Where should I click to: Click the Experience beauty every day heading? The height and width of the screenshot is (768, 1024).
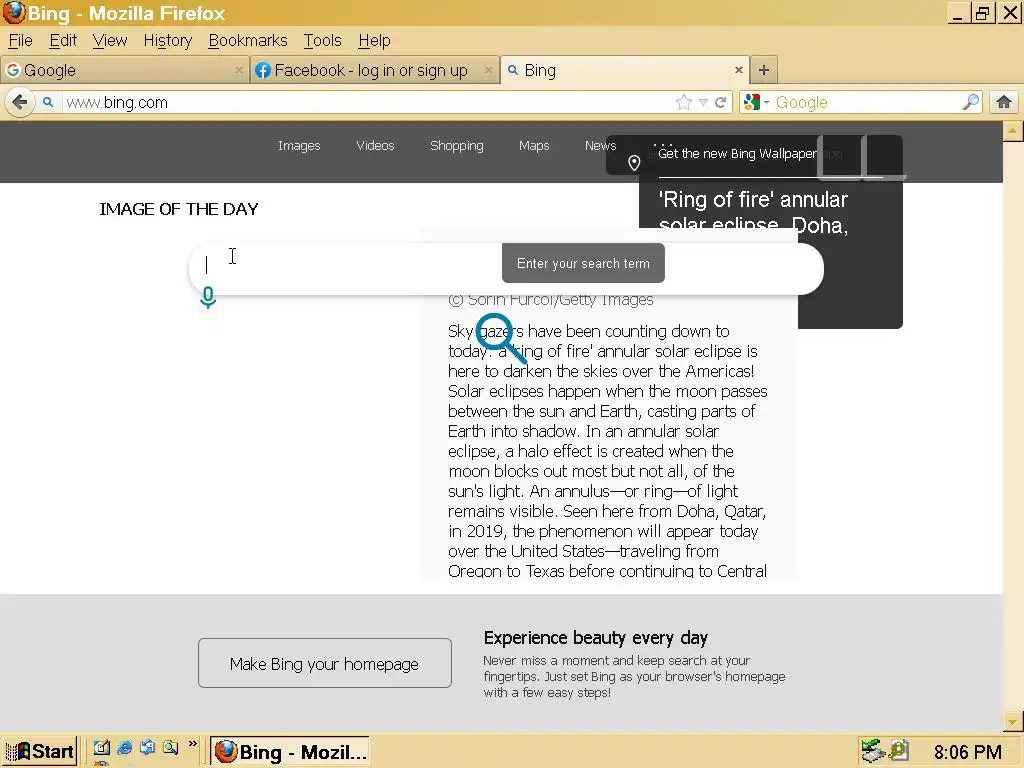[x=596, y=637]
